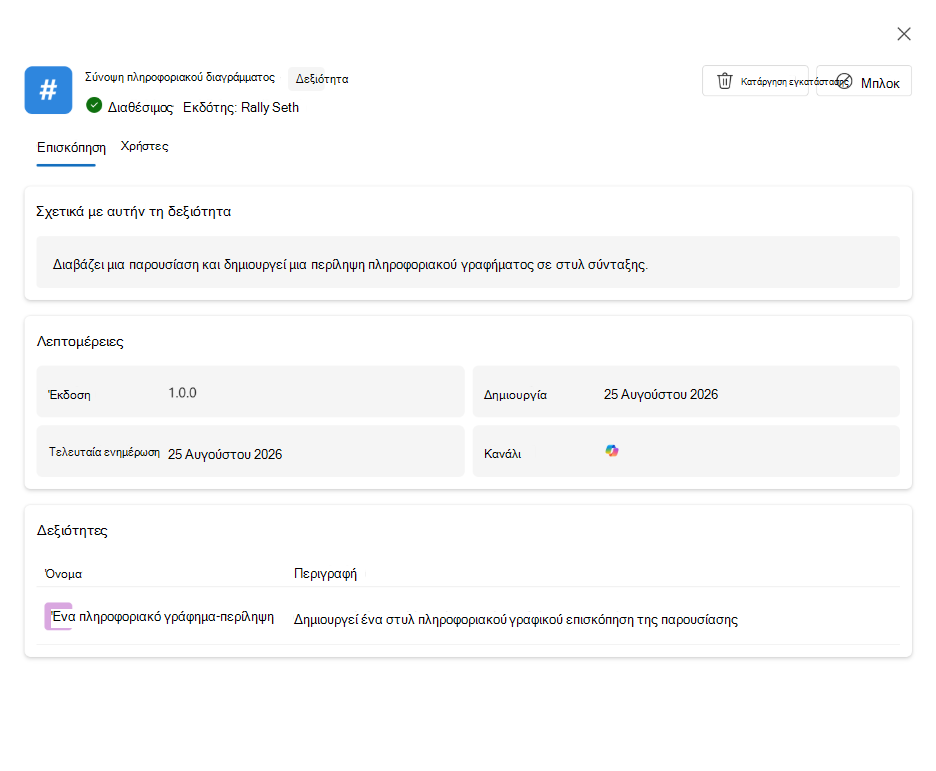Click the Δεξιότητες section heading

click(x=72, y=531)
